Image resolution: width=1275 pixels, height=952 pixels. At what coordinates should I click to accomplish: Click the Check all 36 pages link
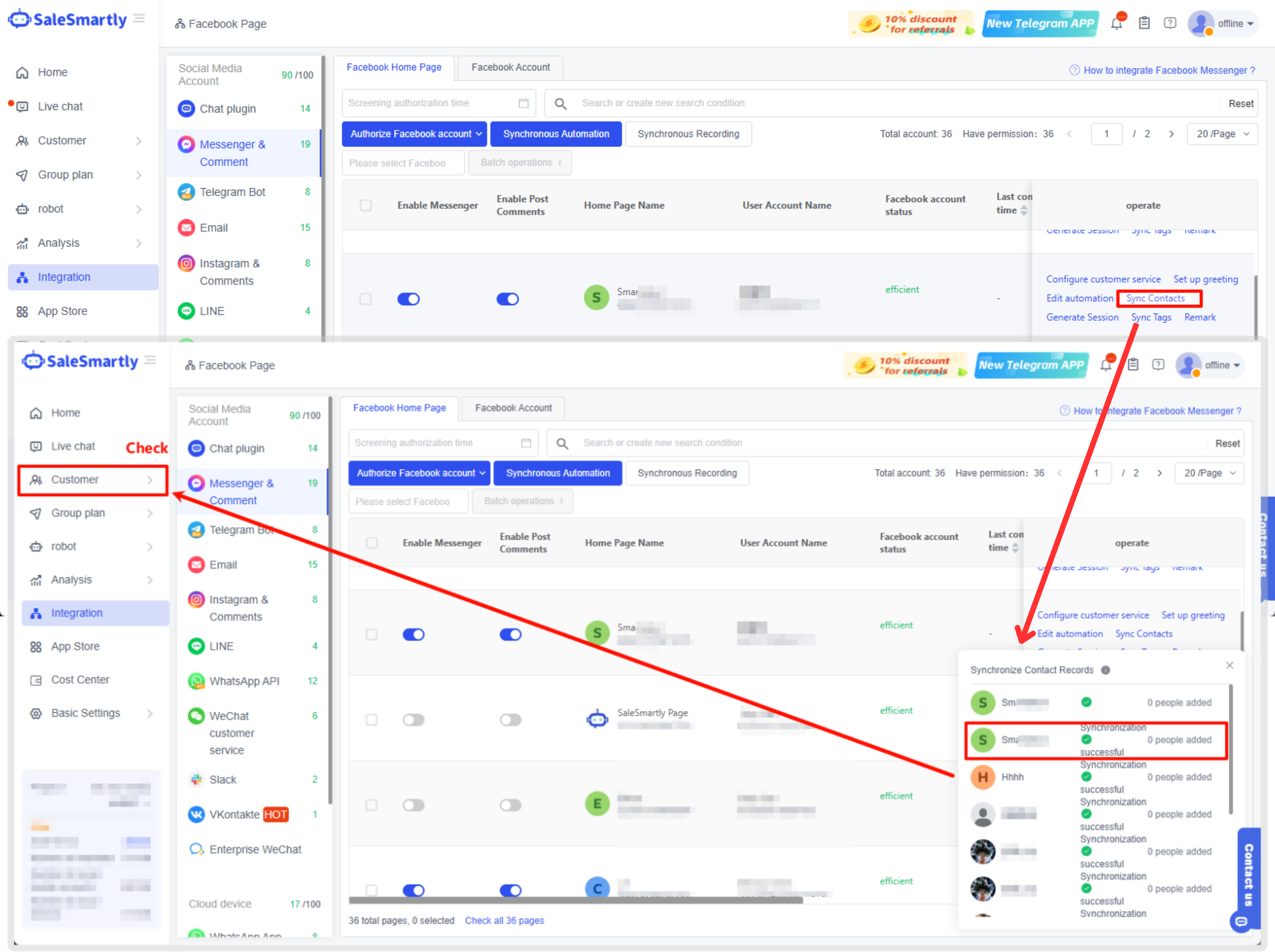point(504,921)
